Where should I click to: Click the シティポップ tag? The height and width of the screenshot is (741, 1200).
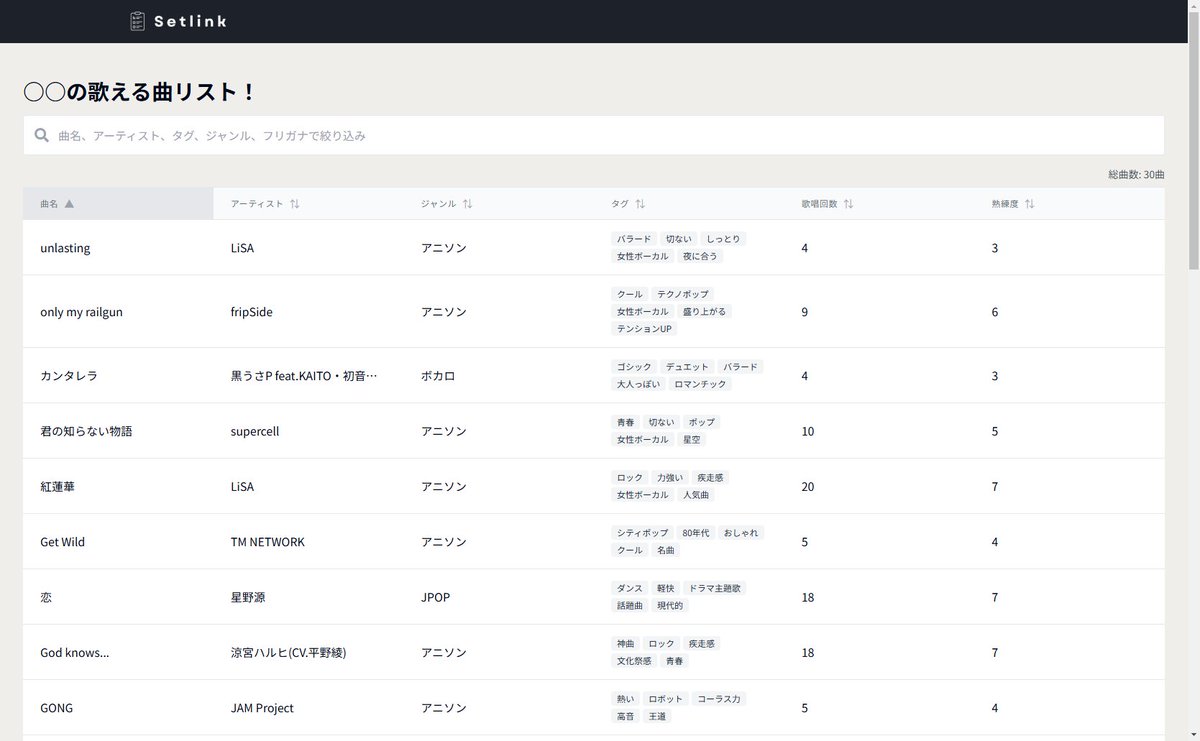click(x=642, y=533)
